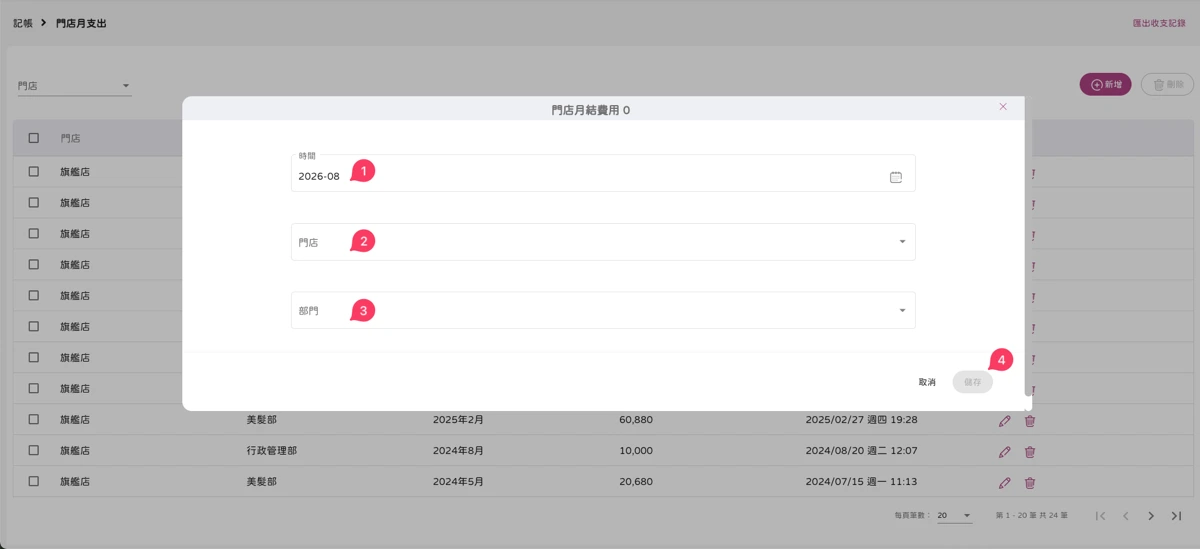Check the box for the 美髮部 2025年2月 row
This screenshot has width=1200, height=549.
coord(34,419)
